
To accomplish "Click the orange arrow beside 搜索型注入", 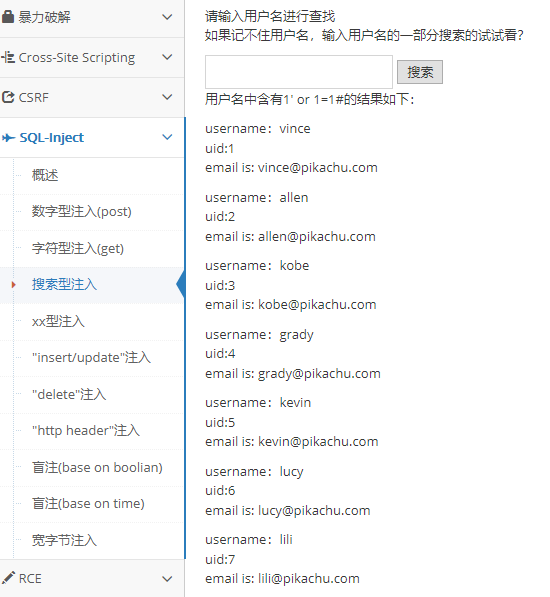I will 14,284.
